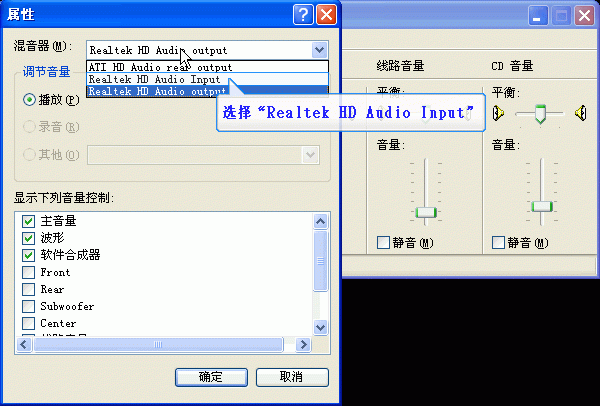The image size is (600, 406).
Task: Enable the Center checkbox
Action: (x=28, y=323)
